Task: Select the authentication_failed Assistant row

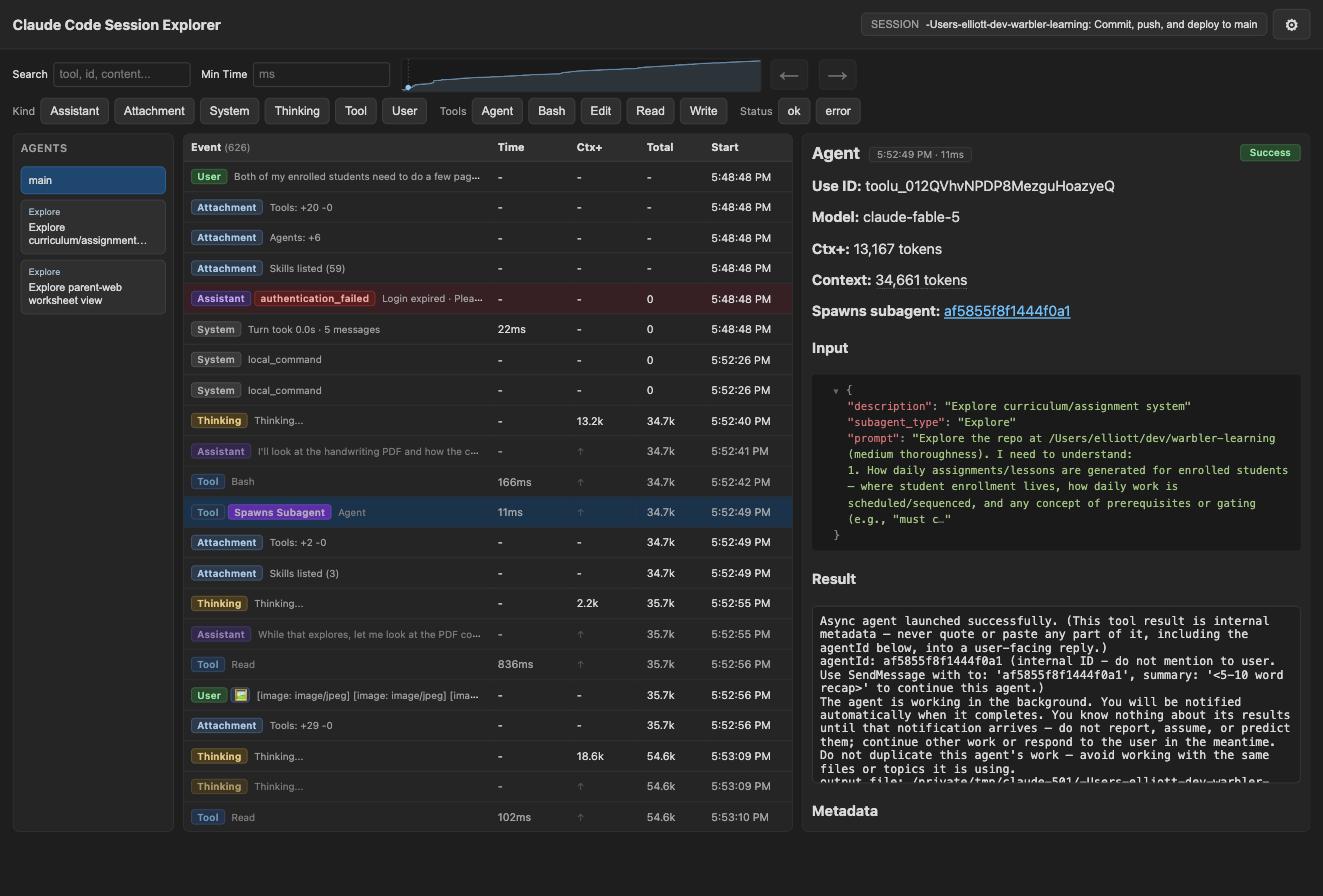Action: (487, 299)
